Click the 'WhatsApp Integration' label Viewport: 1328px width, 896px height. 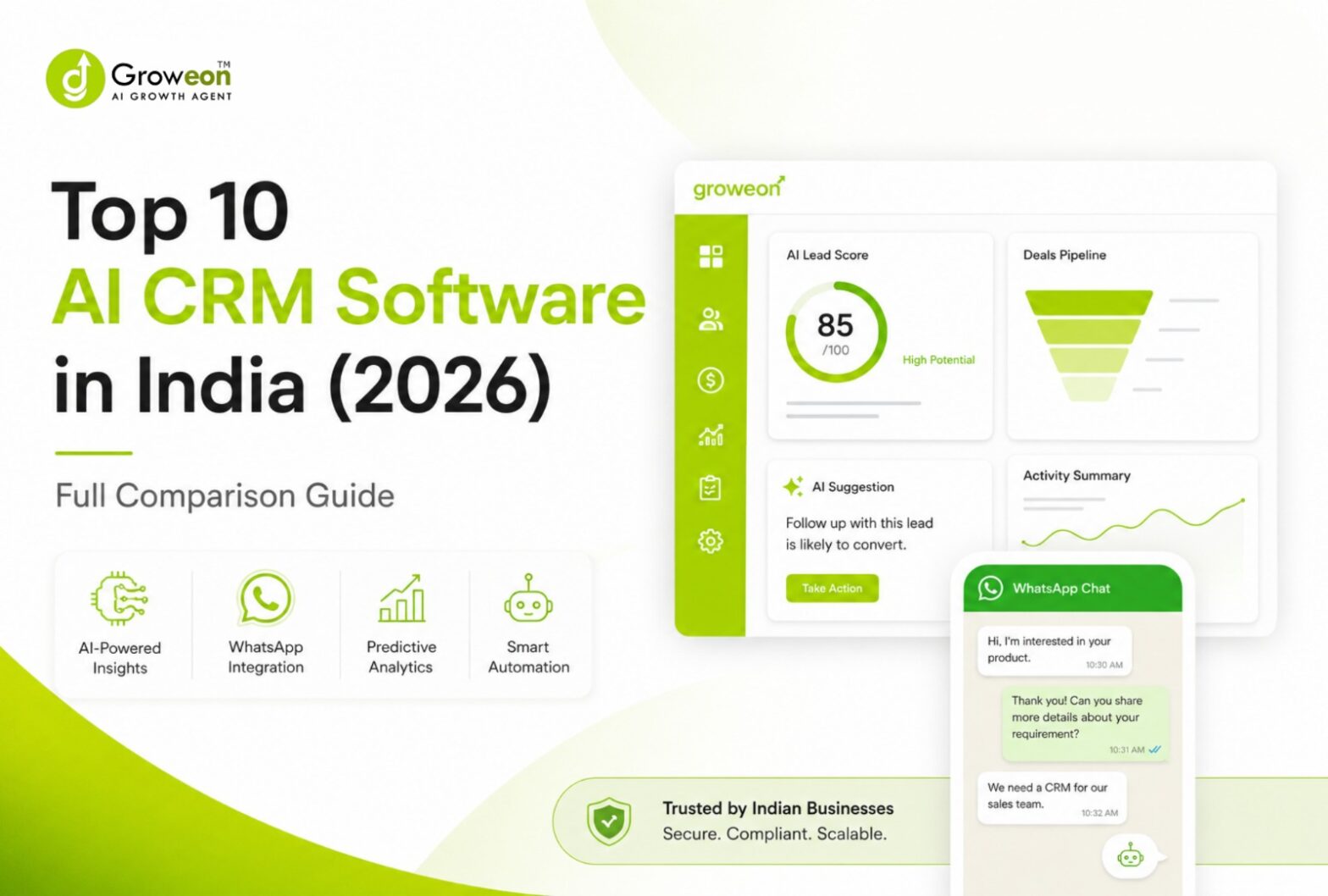[265, 657]
